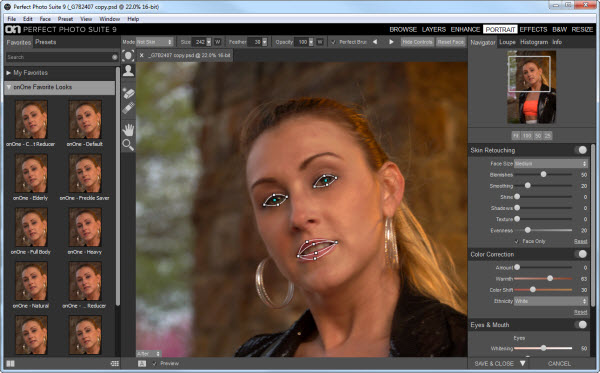Apply the onOne - Elderly preset thumbnail
Image resolution: width=600 pixels, height=373 pixels.
(31, 173)
